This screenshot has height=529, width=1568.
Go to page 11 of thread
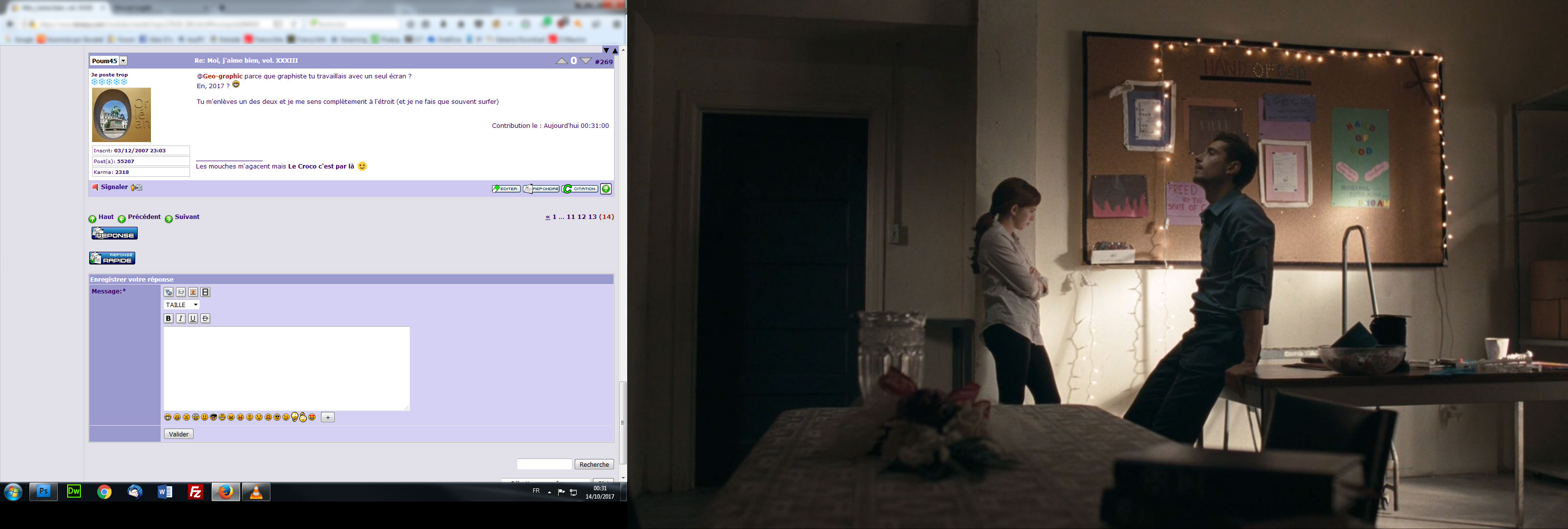[570, 216]
